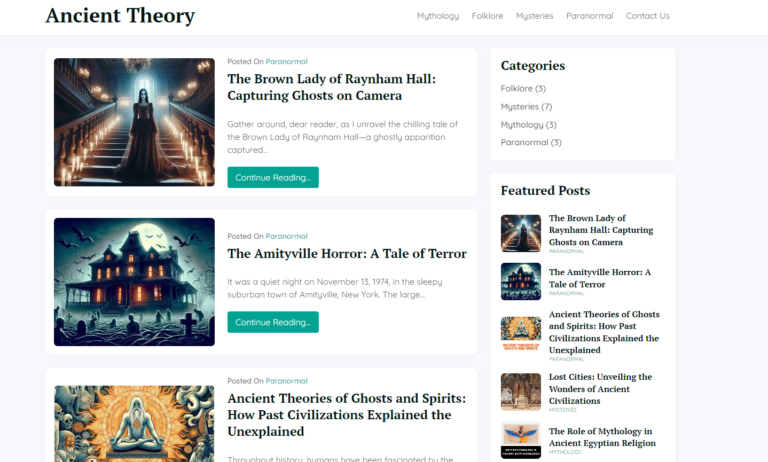Open the Mysteries navigation item
The image size is (768, 462).
534,16
